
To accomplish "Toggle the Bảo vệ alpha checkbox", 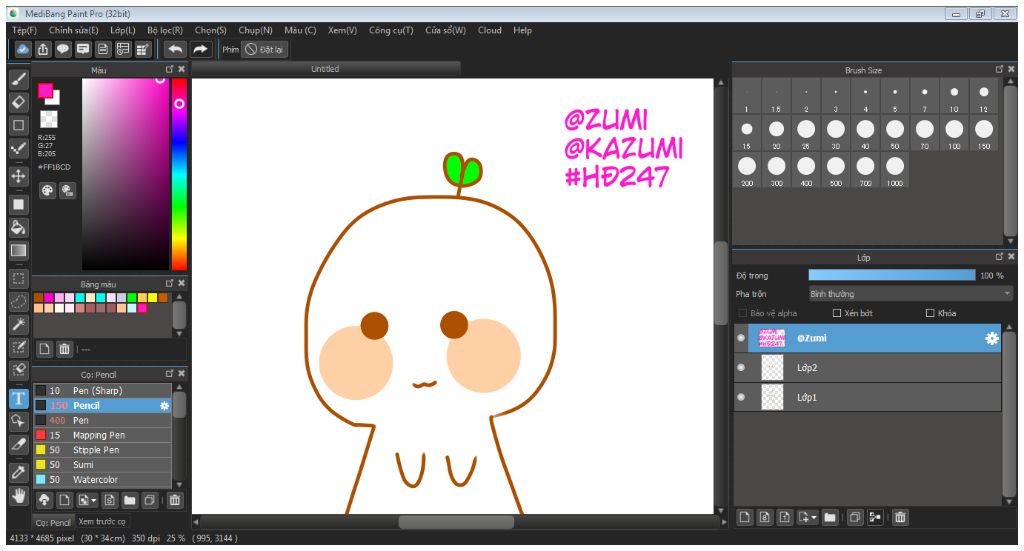I will point(743,313).
